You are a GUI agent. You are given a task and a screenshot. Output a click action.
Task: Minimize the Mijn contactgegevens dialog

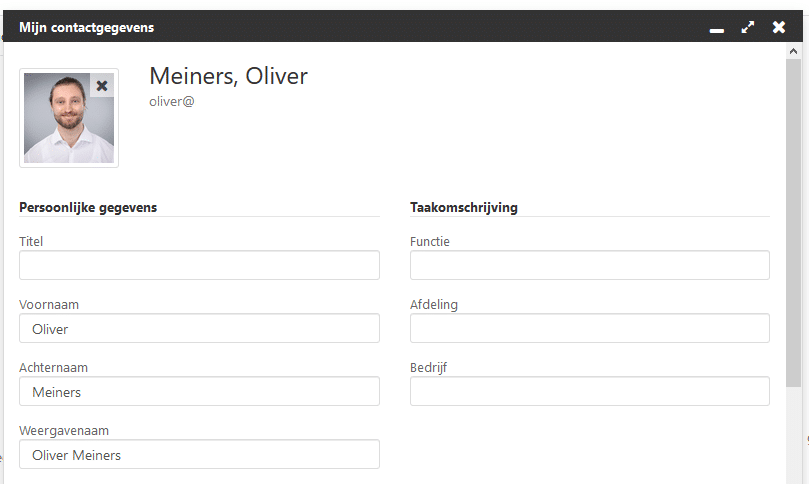pyautogui.click(x=716, y=28)
